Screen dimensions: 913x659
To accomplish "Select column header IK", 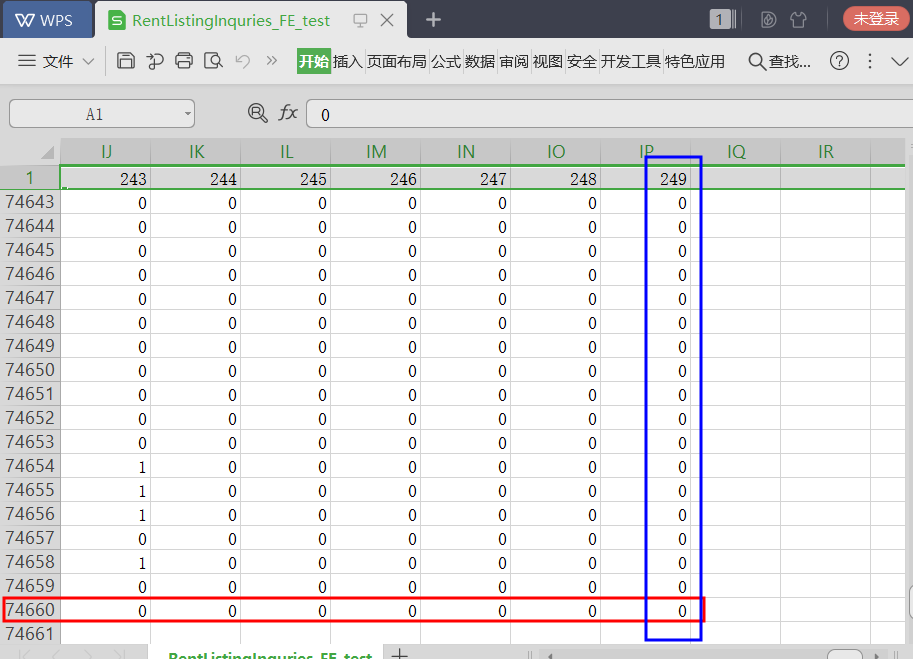I will pos(196,153).
